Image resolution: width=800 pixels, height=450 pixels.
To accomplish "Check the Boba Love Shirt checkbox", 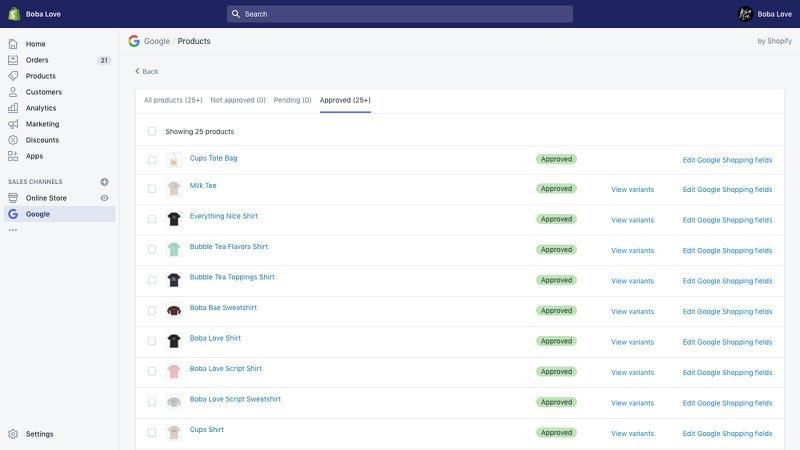I will [152, 341].
